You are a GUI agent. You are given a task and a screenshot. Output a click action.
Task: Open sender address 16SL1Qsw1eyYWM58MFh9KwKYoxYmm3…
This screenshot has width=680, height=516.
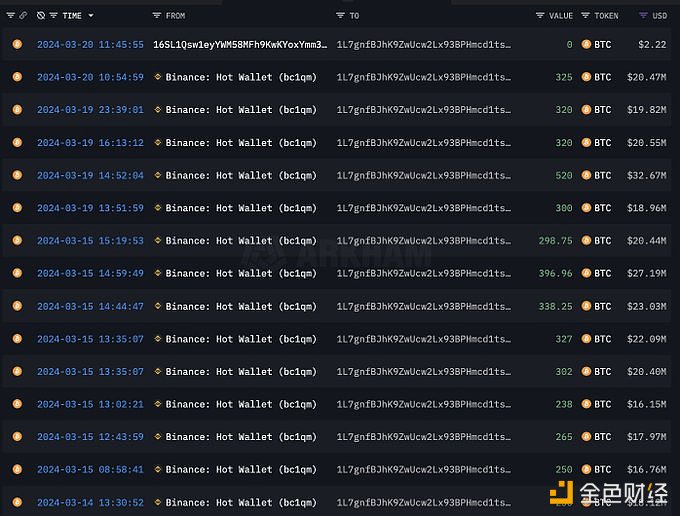point(240,45)
